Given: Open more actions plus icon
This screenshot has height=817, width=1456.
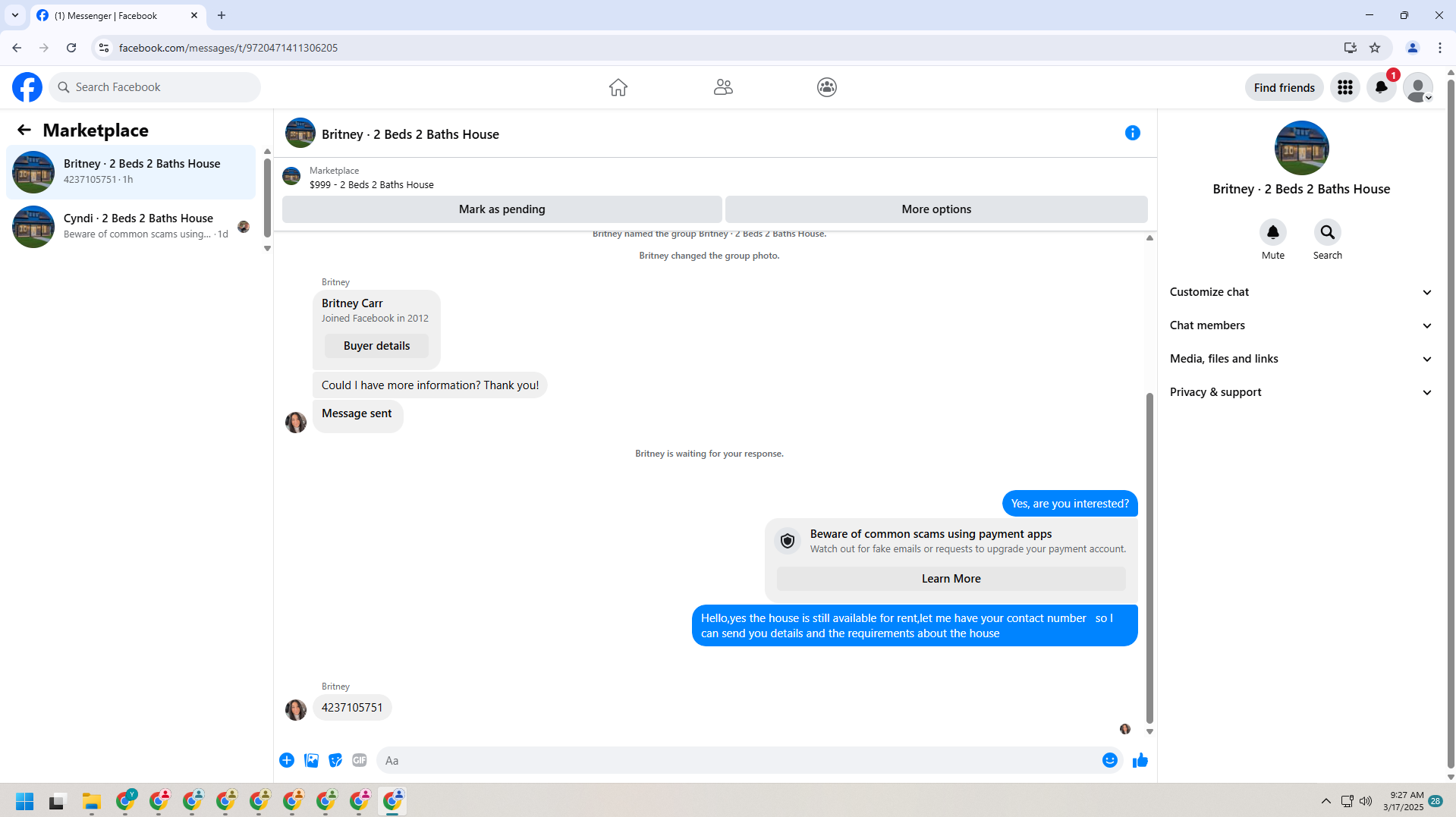Looking at the screenshot, I should pyautogui.click(x=287, y=760).
